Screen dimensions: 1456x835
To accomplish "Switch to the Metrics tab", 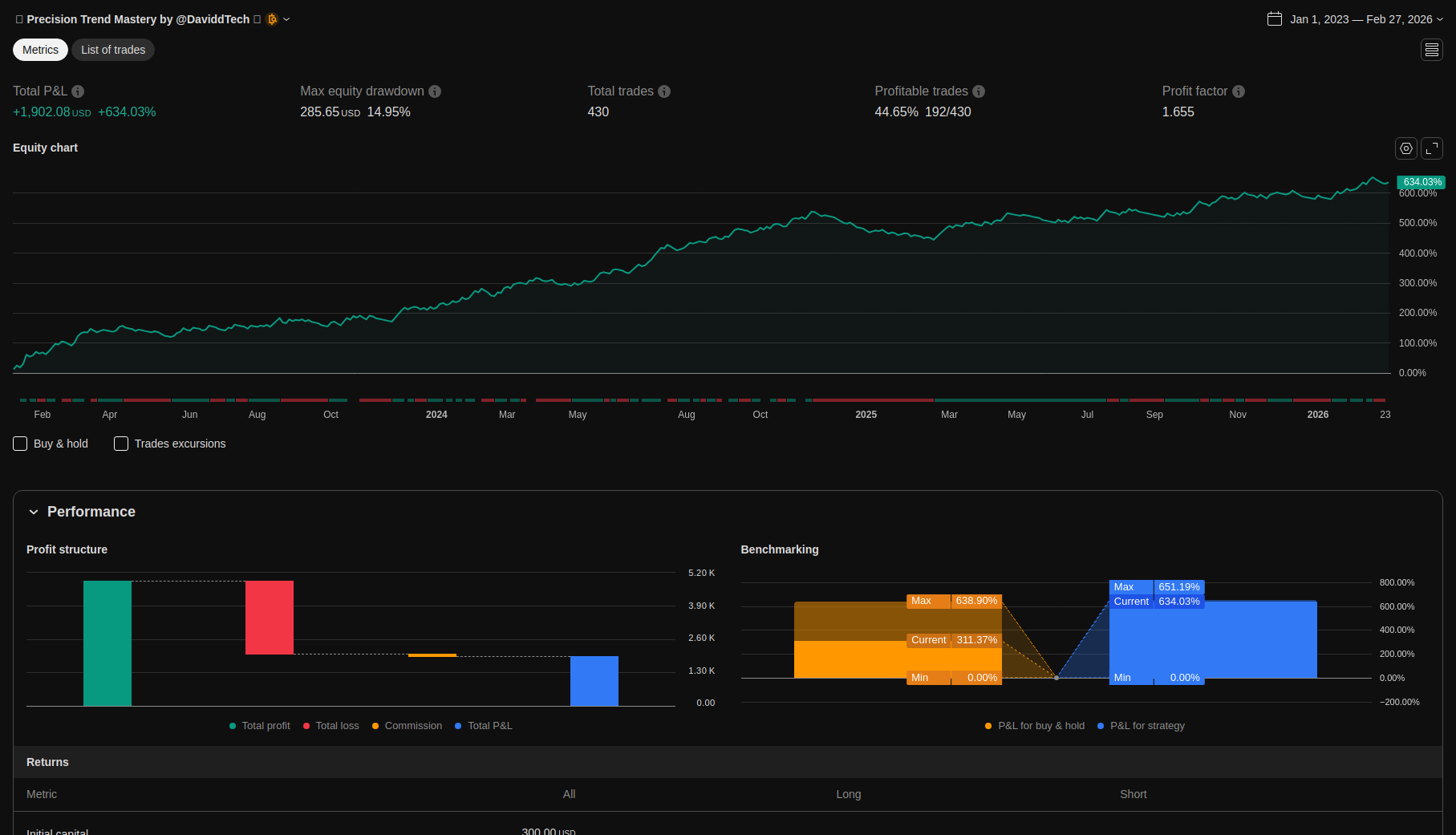I will 40,50.
